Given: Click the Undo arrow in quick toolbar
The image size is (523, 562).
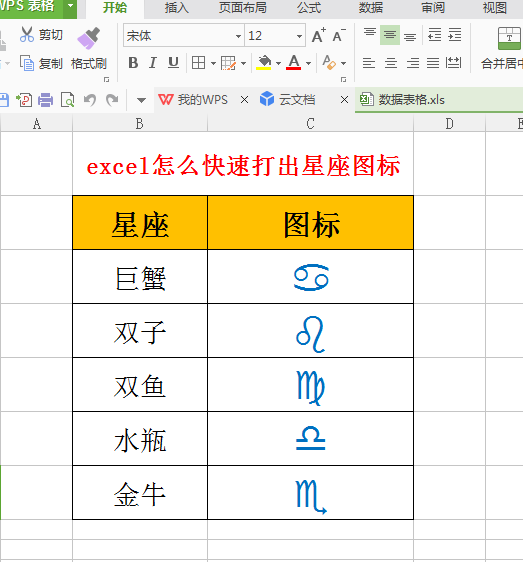Looking at the screenshot, I should tap(90, 100).
